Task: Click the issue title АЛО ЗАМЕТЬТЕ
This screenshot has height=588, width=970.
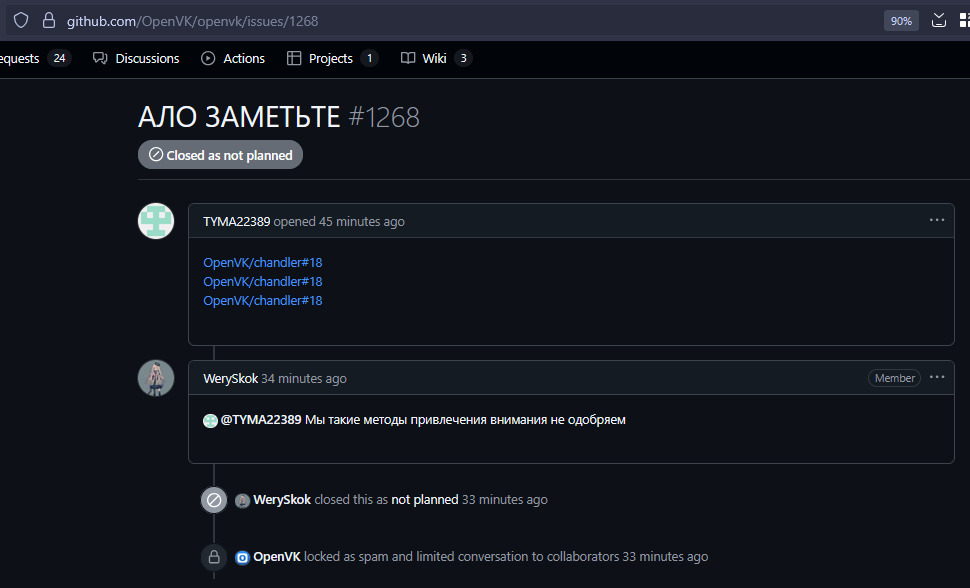Action: (239, 117)
